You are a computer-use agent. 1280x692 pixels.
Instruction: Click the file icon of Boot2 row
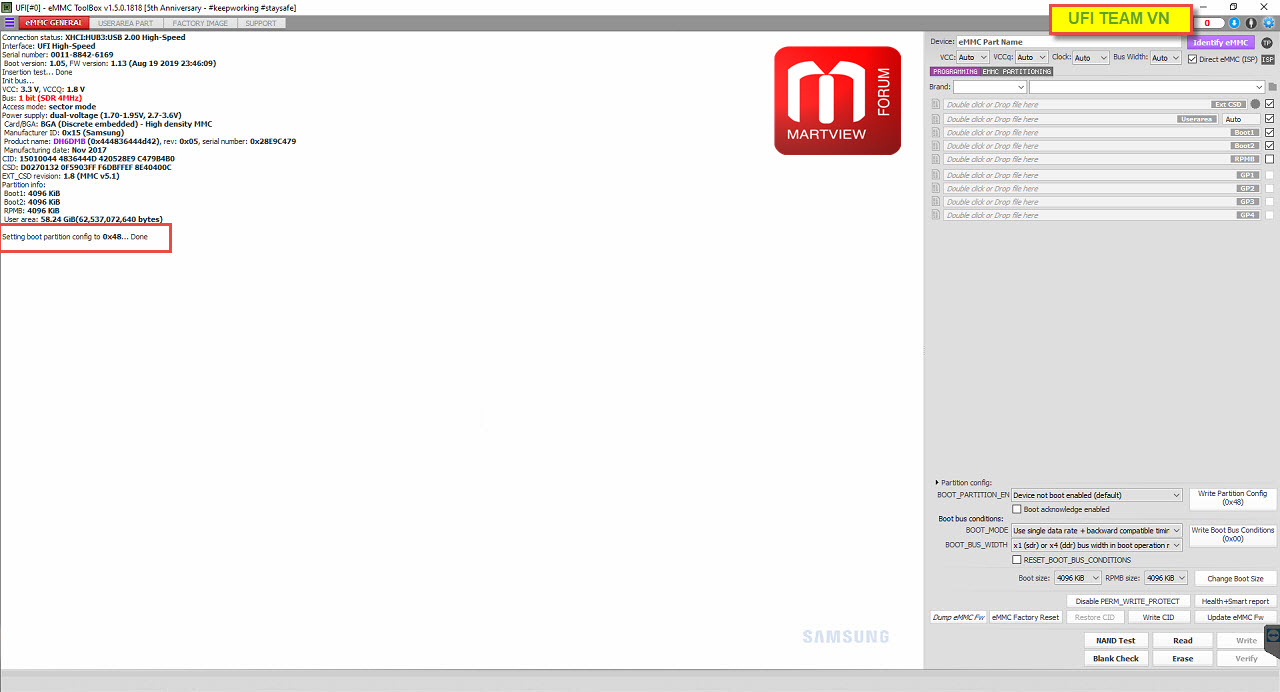pyautogui.click(x=936, y=146)
